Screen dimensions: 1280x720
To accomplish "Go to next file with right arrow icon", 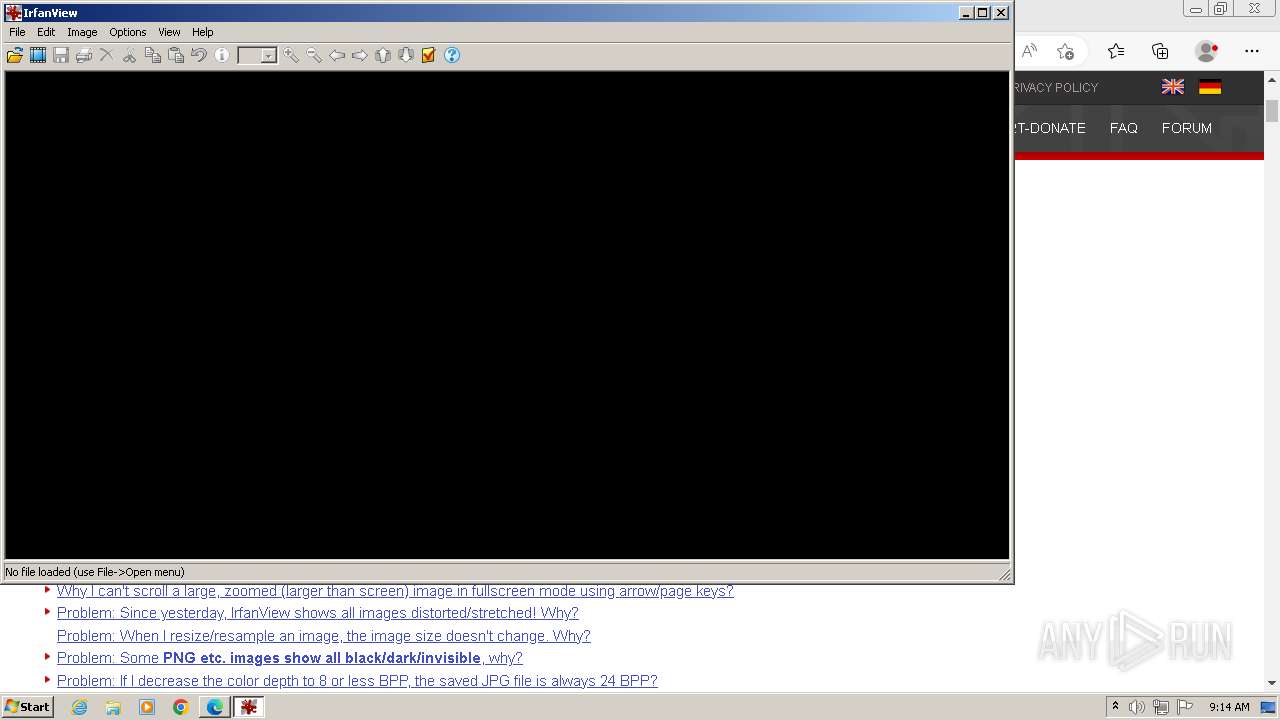I will (360, 55).
